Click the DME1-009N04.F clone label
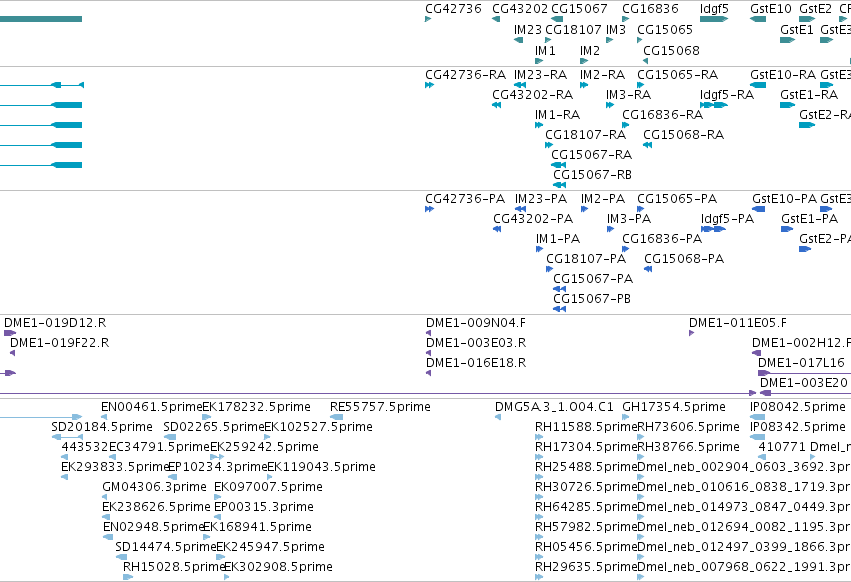Viewport: 851px width, 582px height. click(x=475, y=324)
